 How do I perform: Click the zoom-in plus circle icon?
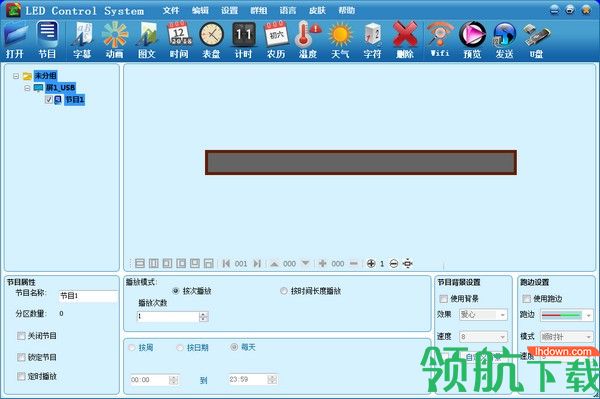tap(371, 263)
